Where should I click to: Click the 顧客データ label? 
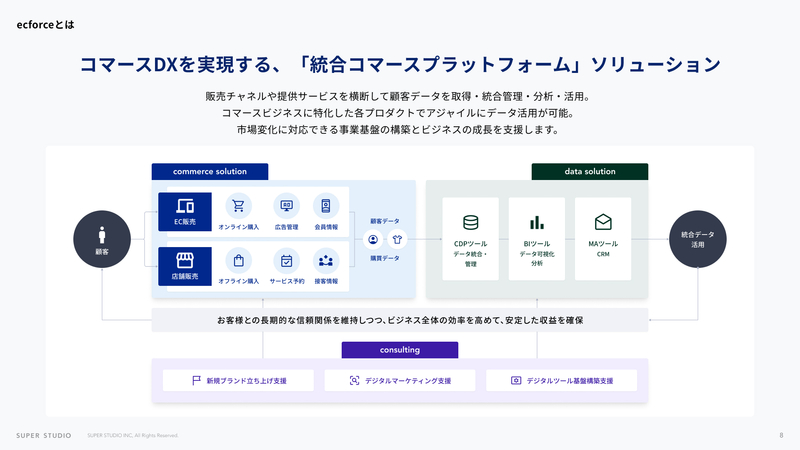point(385,221)
